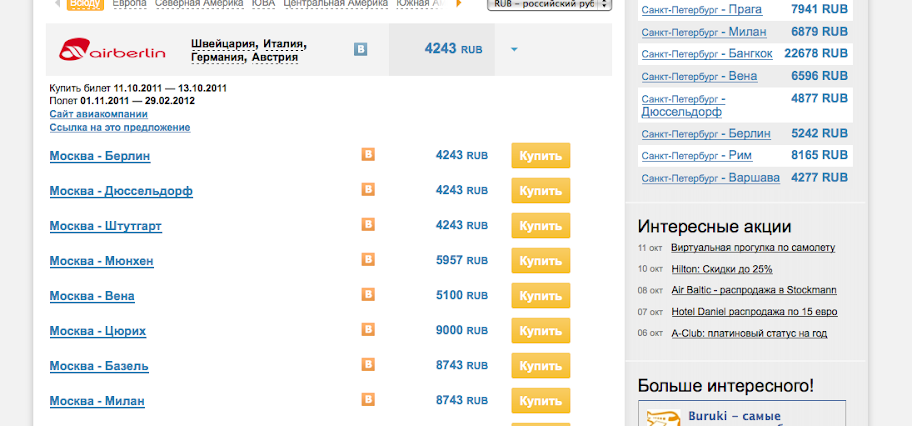
Task: Open Санкт-Петербург - Милан link
Action: click(704, 32)
